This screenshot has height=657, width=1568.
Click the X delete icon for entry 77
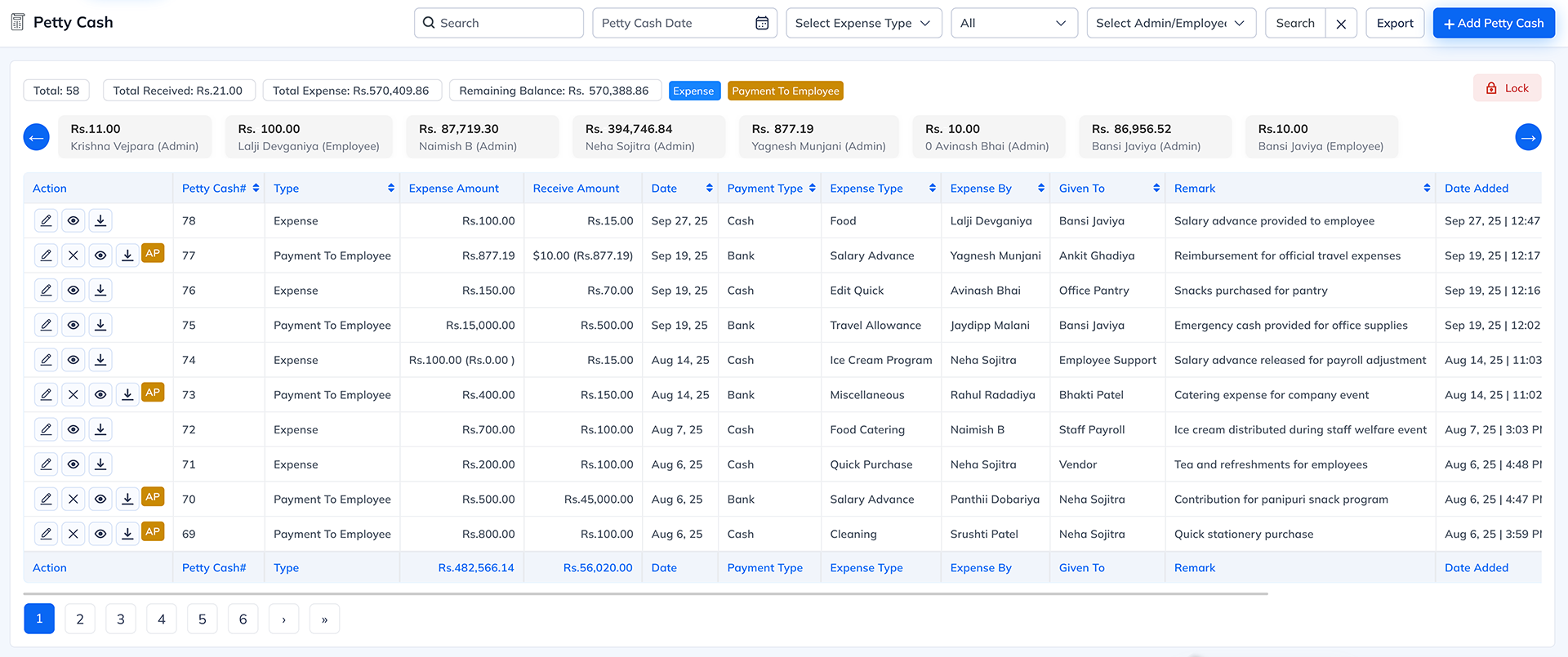click(73, 255)
